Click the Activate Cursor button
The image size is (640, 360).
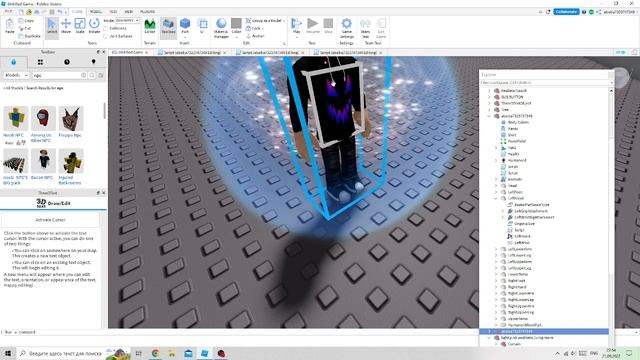coord(50,220)
